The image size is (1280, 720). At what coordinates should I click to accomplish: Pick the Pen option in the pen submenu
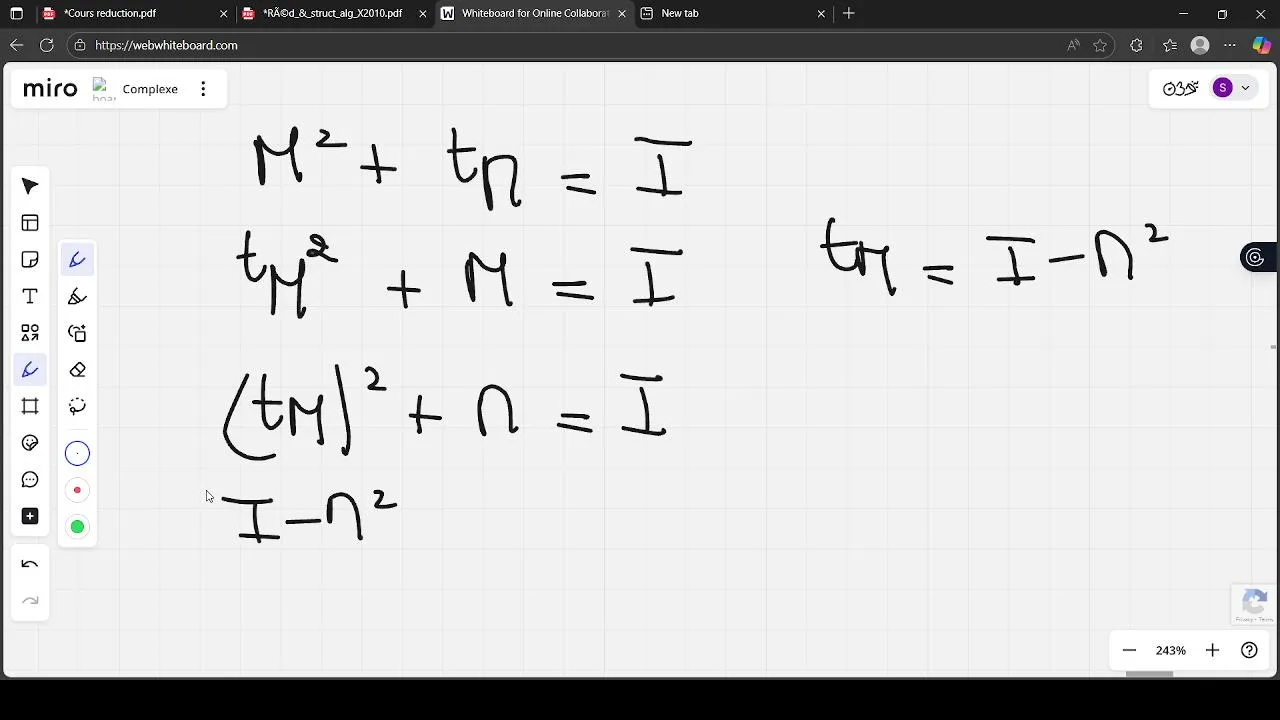point(77,260)
